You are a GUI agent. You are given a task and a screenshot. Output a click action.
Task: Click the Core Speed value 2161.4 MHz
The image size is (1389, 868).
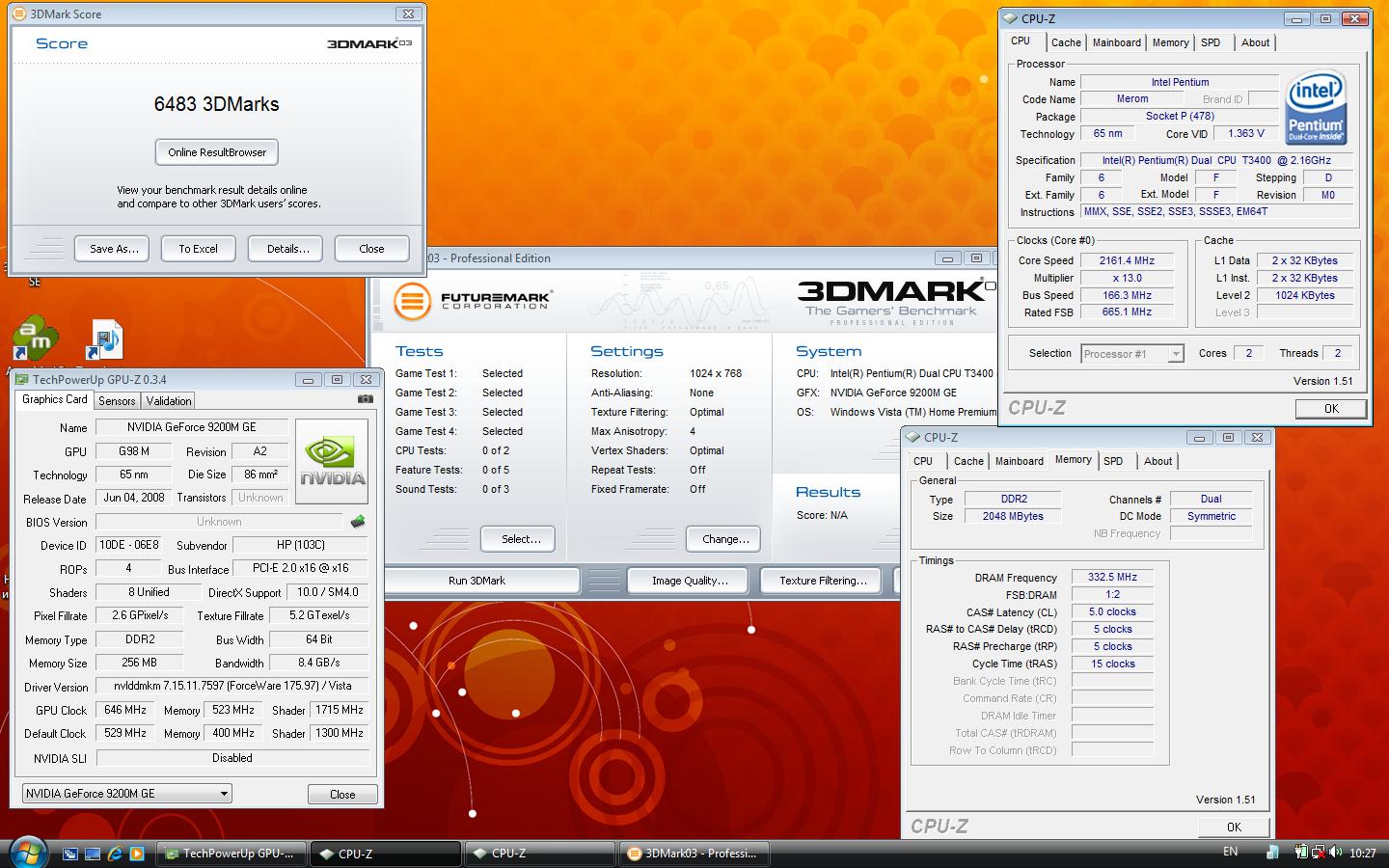(1127, 260)
